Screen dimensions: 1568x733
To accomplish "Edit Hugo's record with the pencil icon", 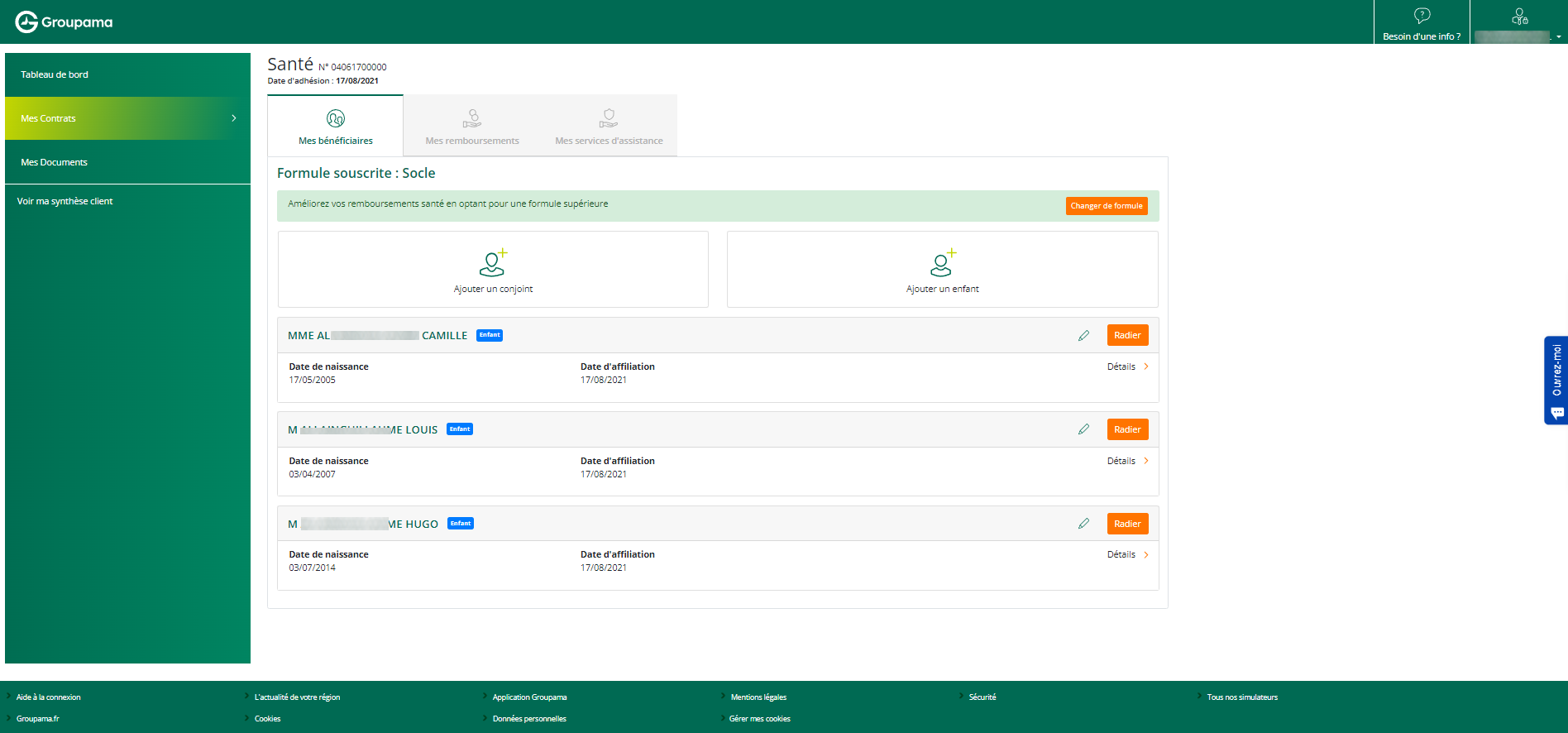I will pos(1083,524).
